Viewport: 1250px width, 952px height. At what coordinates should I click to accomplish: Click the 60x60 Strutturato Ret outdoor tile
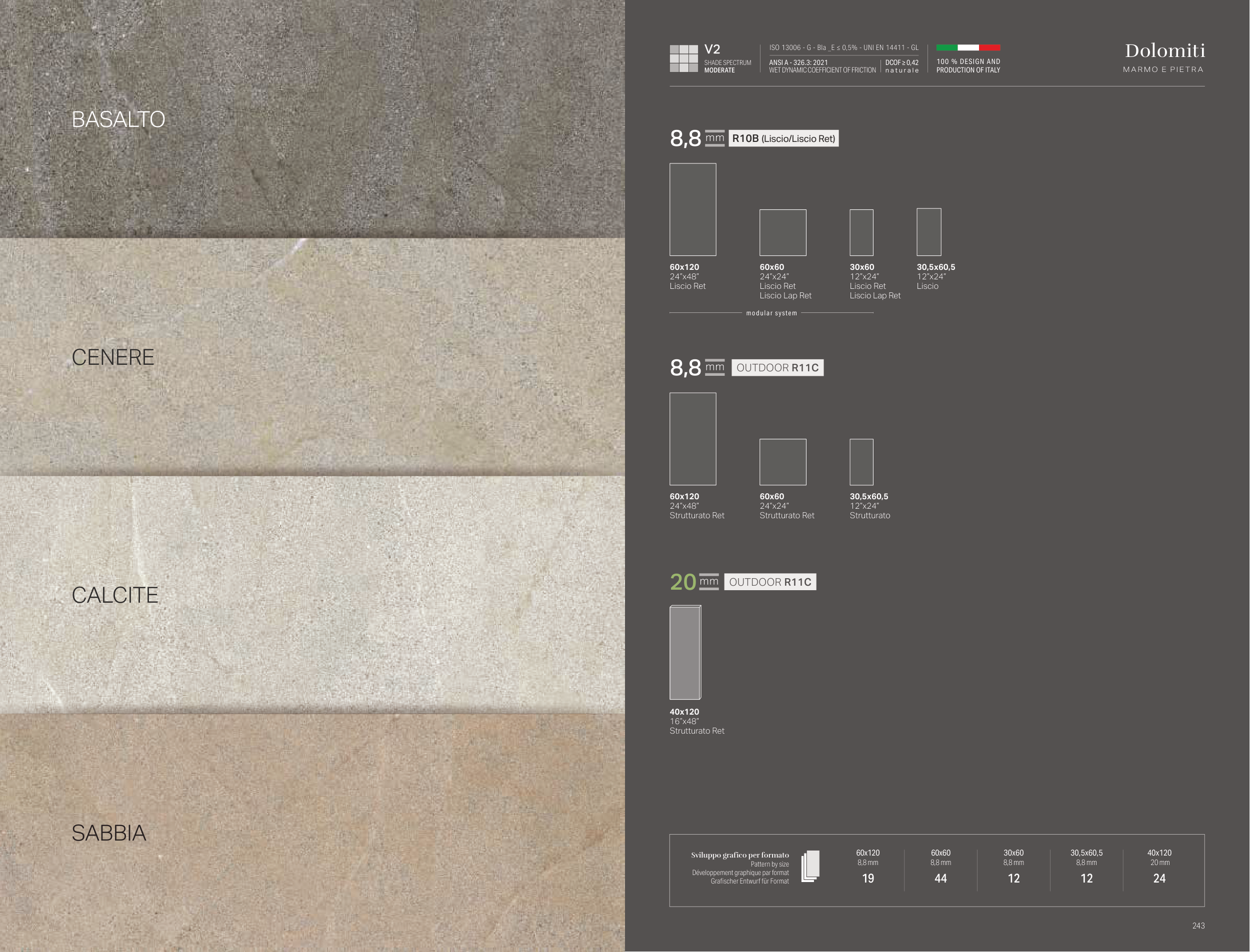coord(782,462)
